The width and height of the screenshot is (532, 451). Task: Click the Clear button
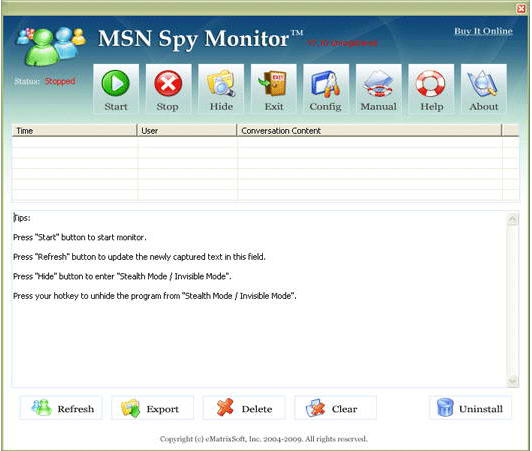click(336, 408)
